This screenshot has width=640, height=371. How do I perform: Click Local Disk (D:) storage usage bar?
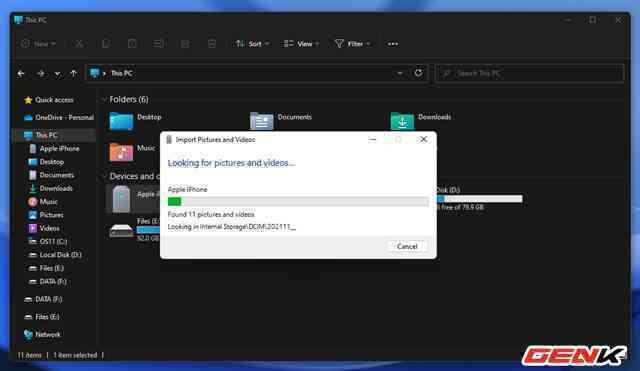(x=480, y=199)
